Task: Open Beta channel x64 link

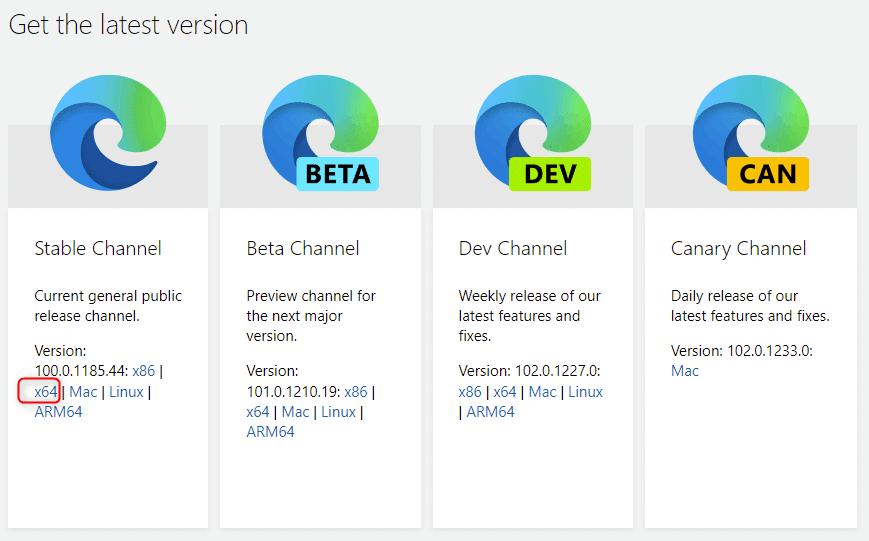Action: coord(258,411)
